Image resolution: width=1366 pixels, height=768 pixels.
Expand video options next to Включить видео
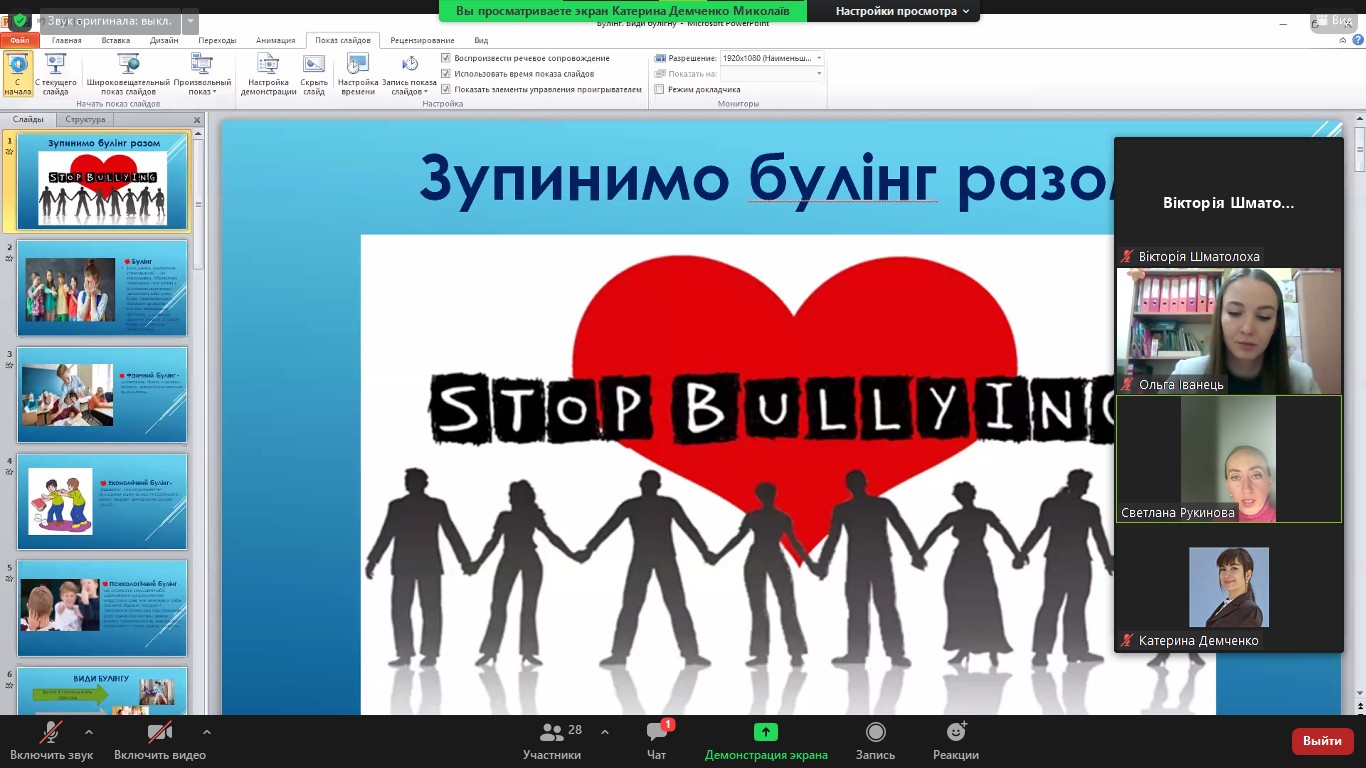[207, 732]
